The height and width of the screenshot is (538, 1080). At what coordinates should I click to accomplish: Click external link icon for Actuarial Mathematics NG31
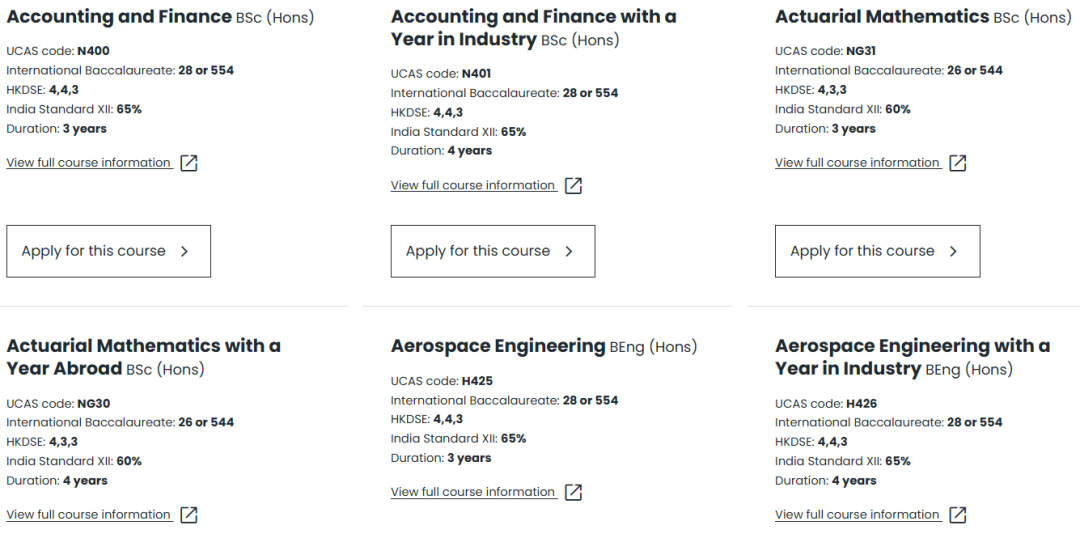(957, 163)
